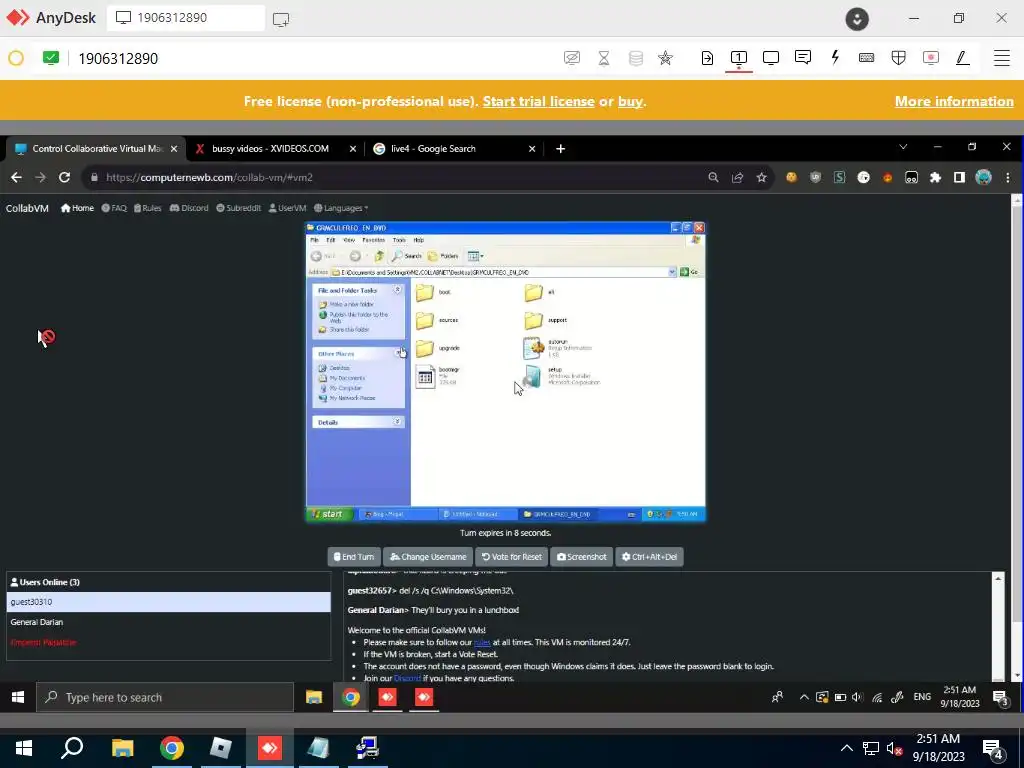Click the chat scrollbar up arrow
Image resolution: width=1024 pixels, height=768 pixels.
point(998,578)
